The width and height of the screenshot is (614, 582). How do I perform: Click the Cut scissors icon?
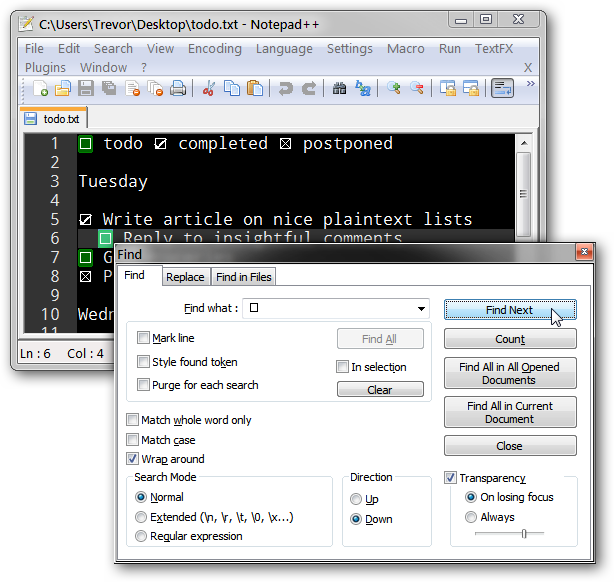[x=209, y=88]
